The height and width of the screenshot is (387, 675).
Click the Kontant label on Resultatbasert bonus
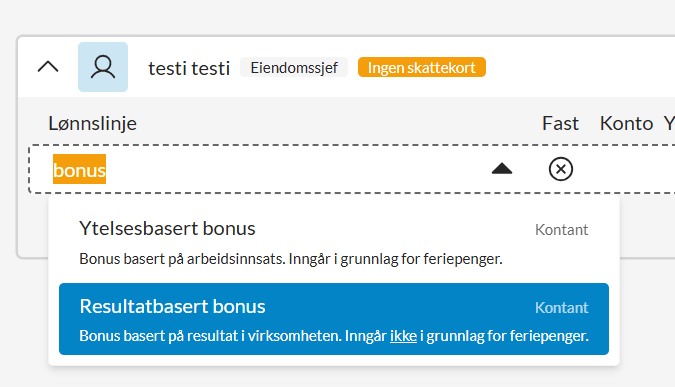coord(561,308)
